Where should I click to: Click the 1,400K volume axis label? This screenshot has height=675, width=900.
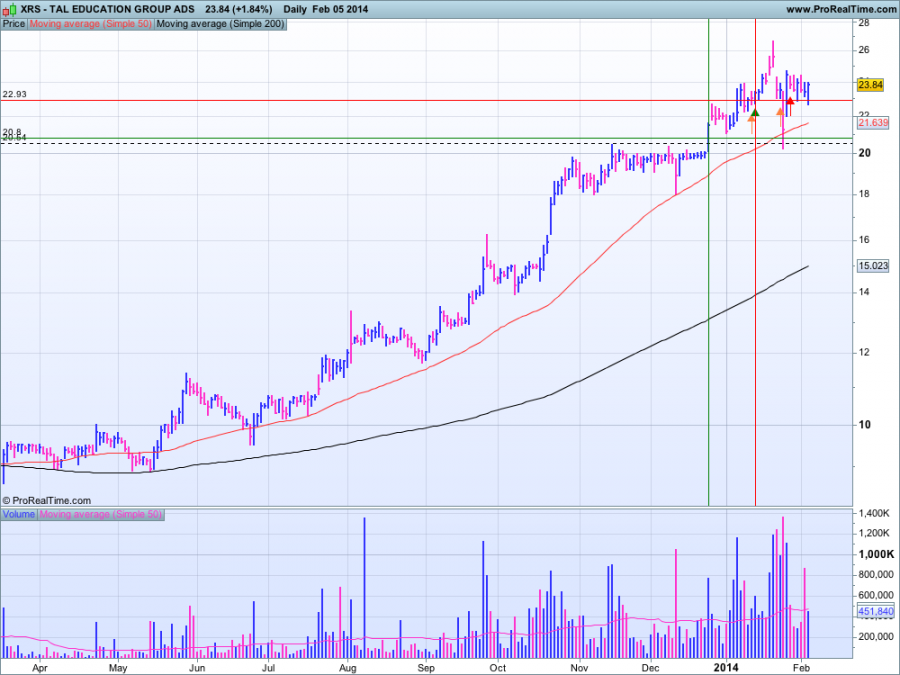875,513
